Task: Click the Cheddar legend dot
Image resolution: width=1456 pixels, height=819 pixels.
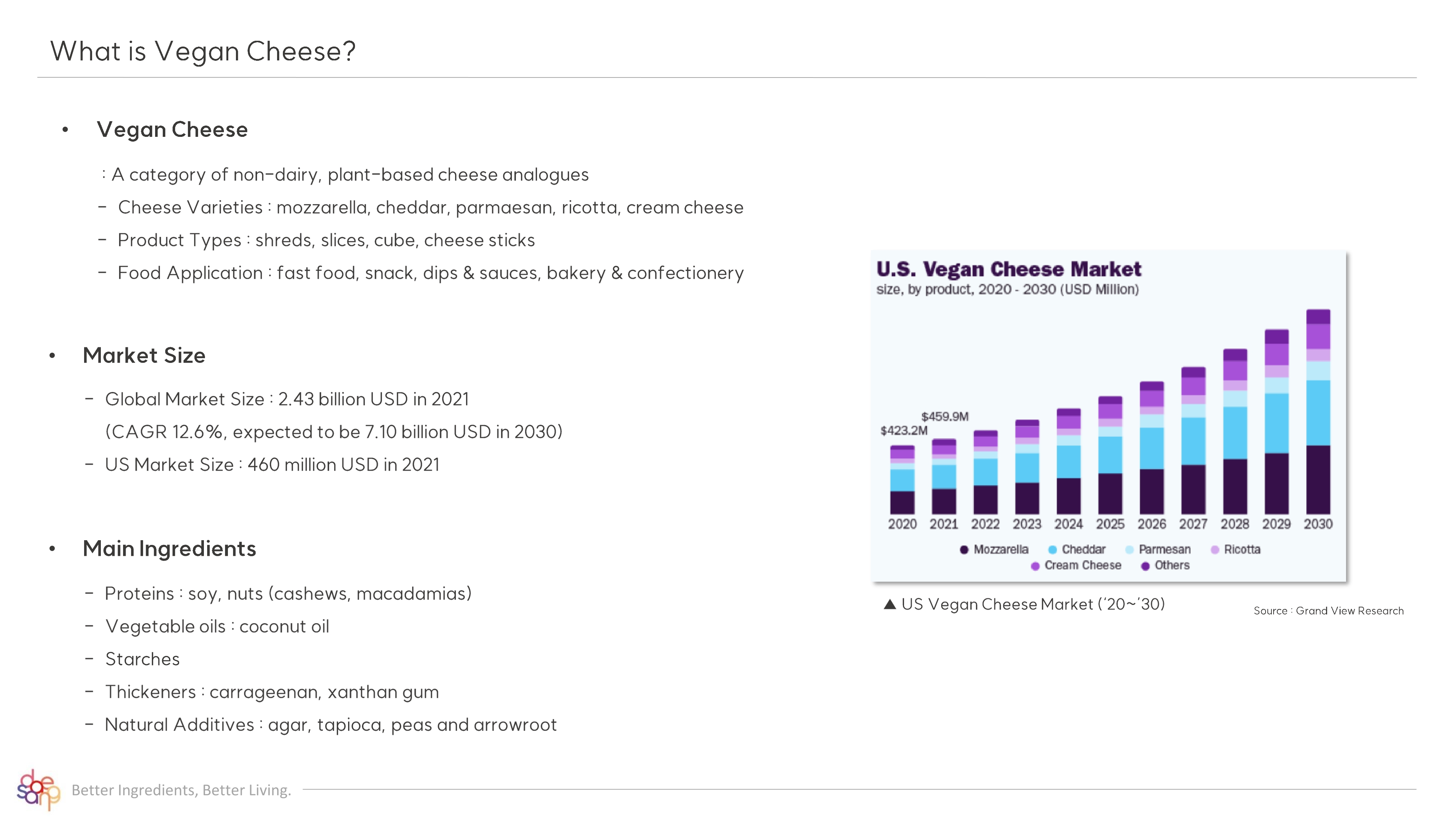Action: 1053,549
